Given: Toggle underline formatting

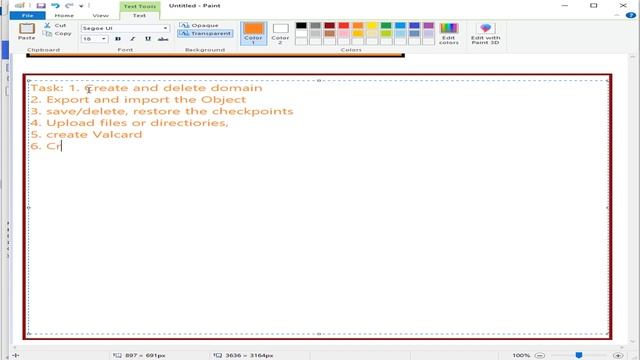Looking at the screenshot, I should click(148, 39).
